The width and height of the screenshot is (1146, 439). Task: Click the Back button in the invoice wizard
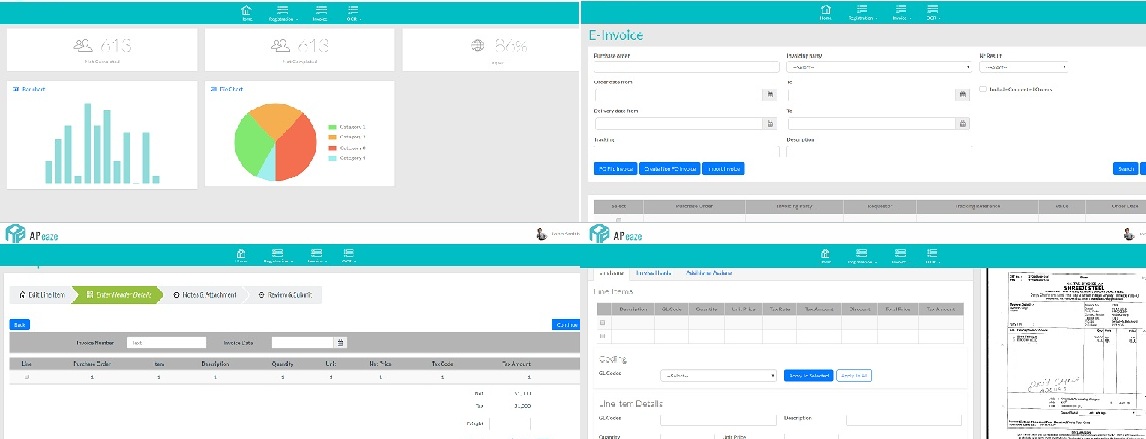[20, 324]
